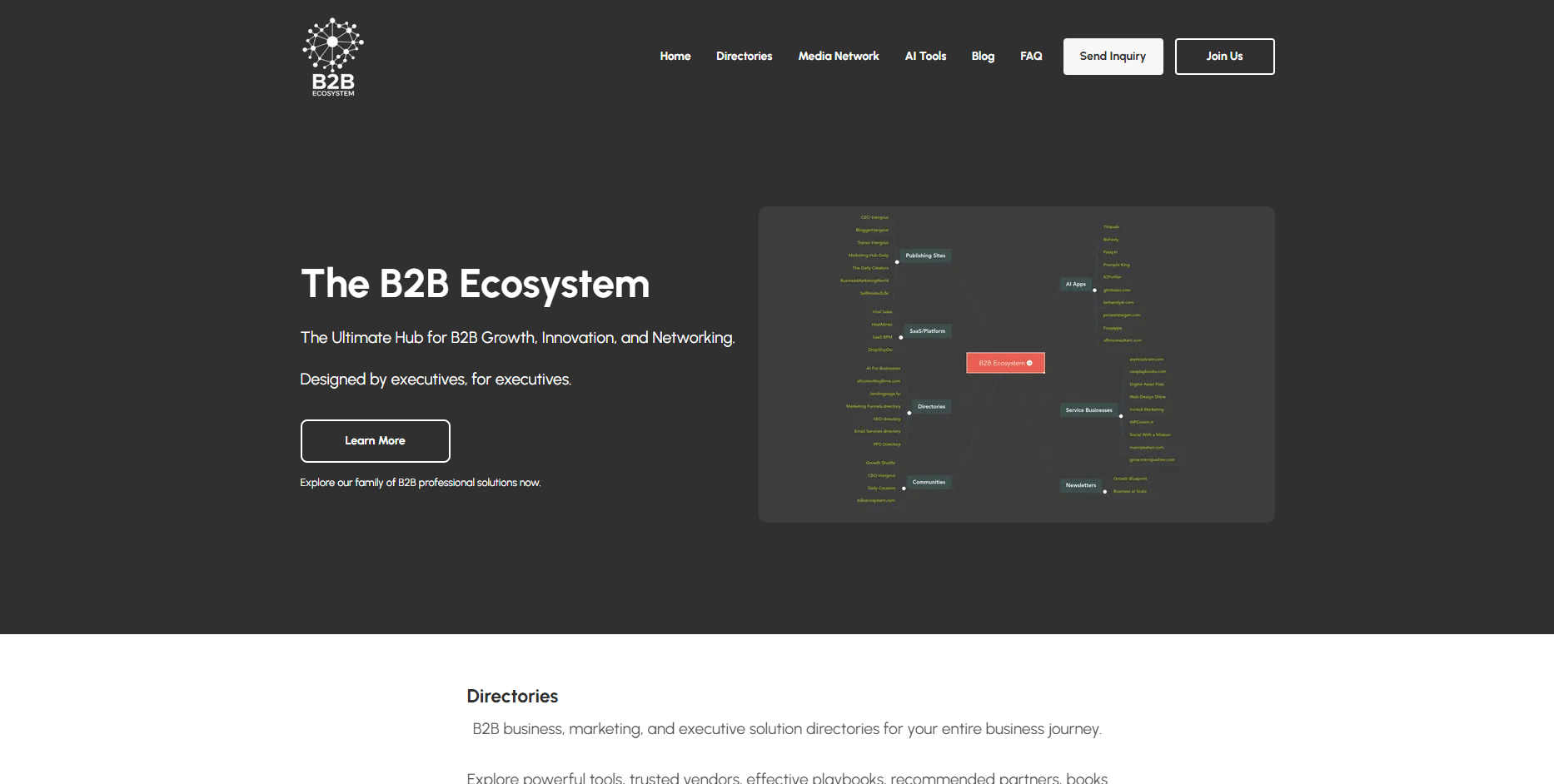The width and height of the screenshot is (1554, 784).
Task: Open Directories in the navigation bar
Action: pos(744,57)
